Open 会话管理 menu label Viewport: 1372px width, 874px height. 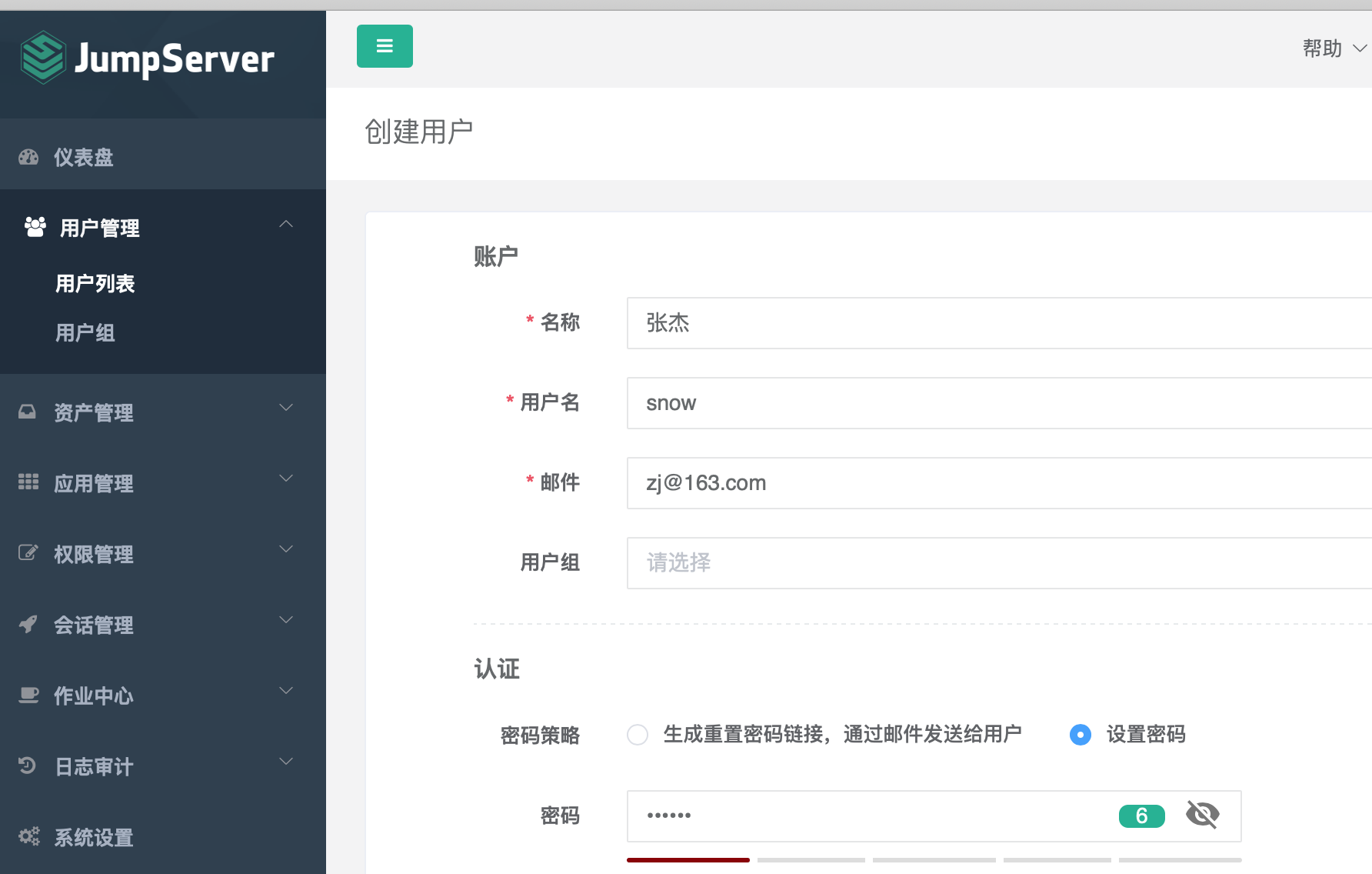coord(94,625)
